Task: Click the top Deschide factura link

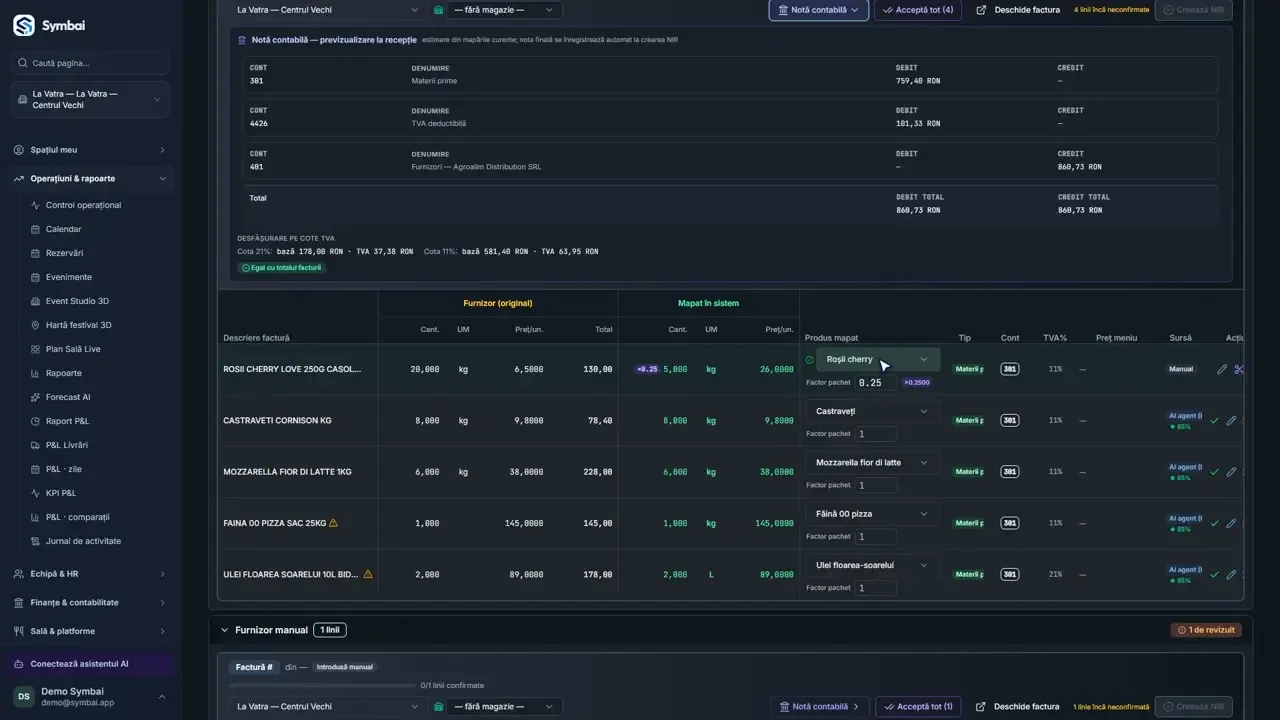Action: tap(1018, 10)
